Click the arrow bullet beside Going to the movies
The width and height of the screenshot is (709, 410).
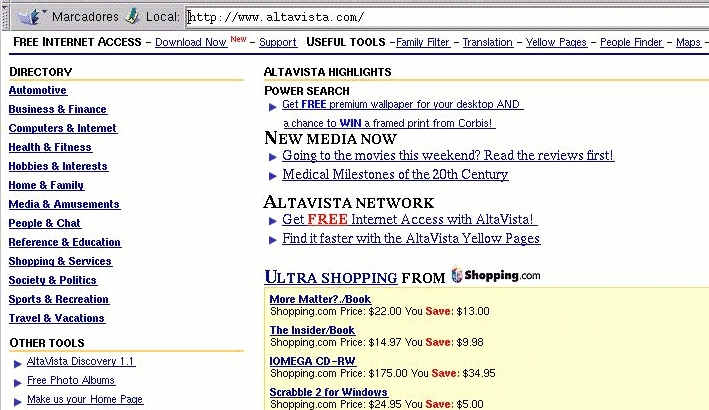coord(272,157)
